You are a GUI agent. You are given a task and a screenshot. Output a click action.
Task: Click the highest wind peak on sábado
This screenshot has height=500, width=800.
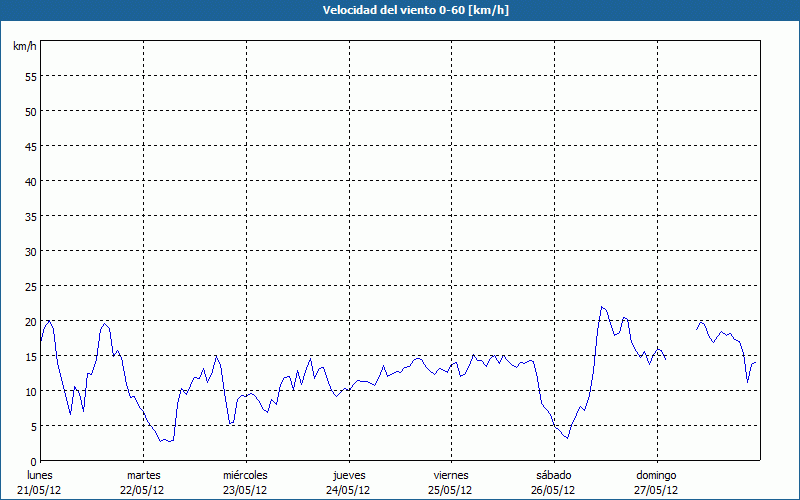click(602, 307)
